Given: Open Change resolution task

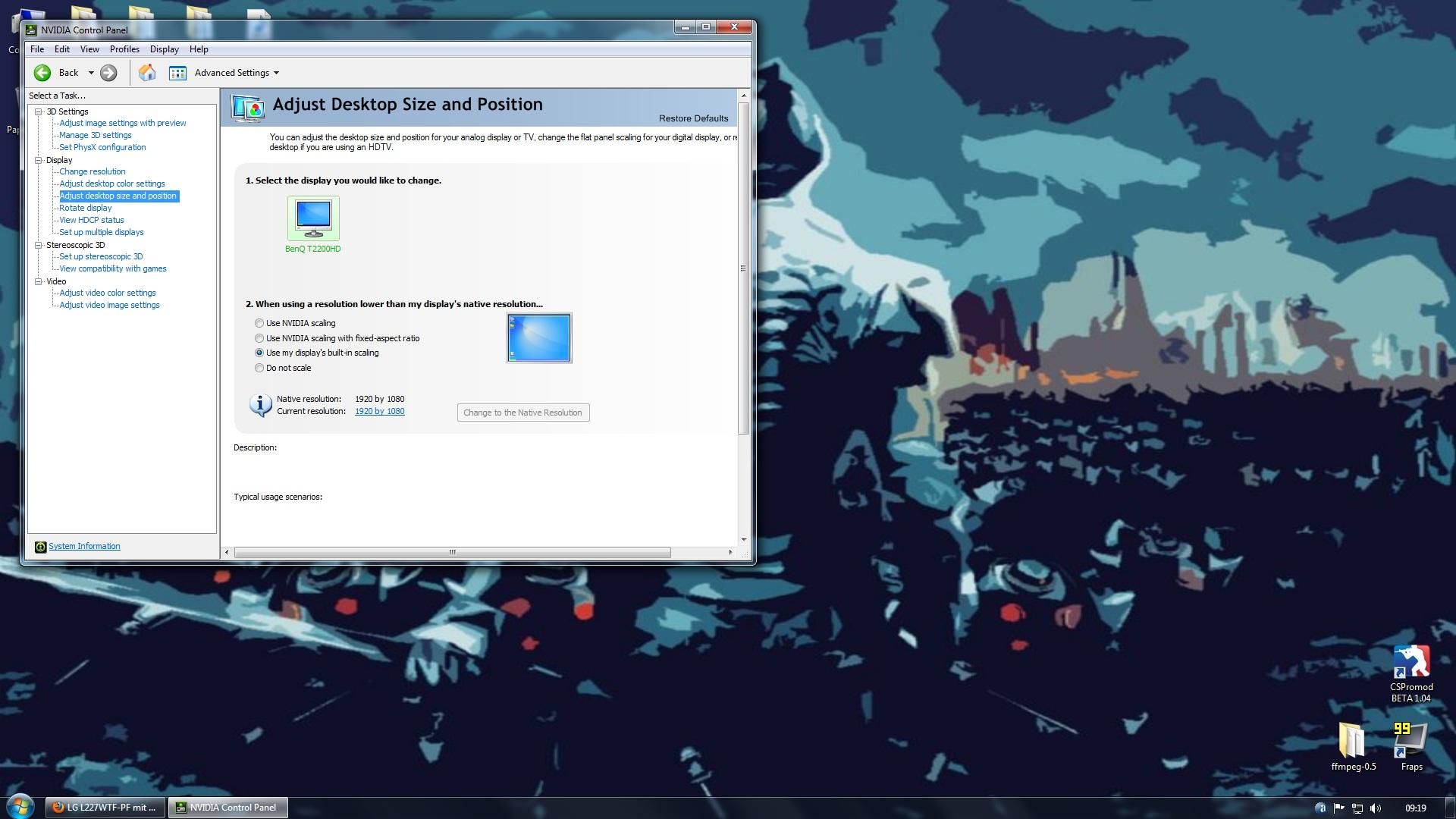Looking at the screenshot, I should point(93,172).
